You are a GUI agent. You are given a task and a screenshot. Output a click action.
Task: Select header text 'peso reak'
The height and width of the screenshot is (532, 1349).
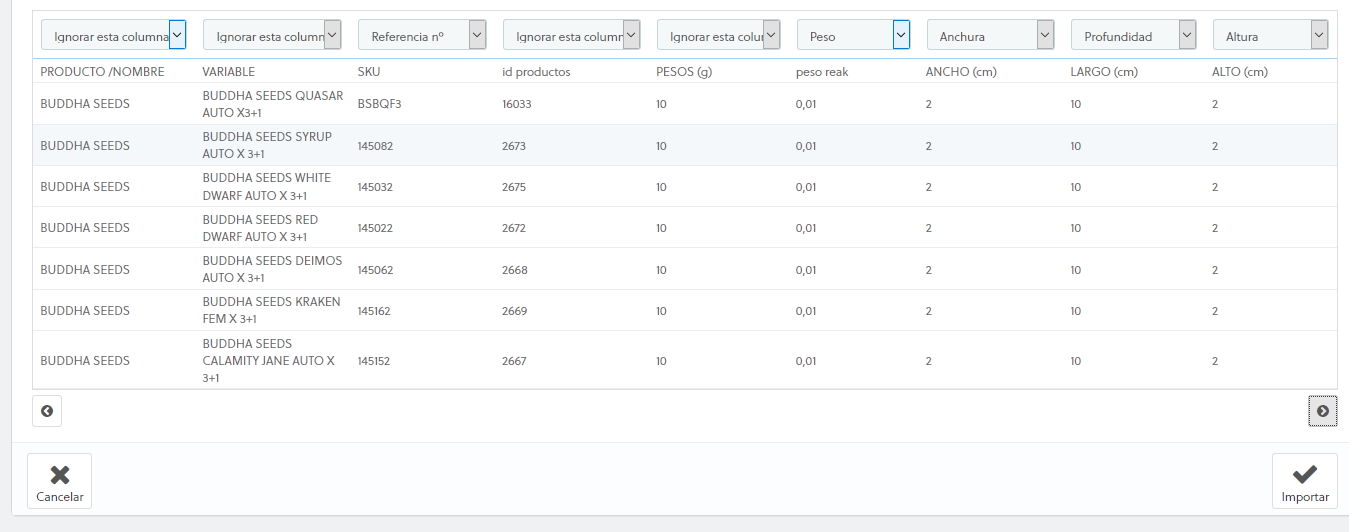pos(822,72)
